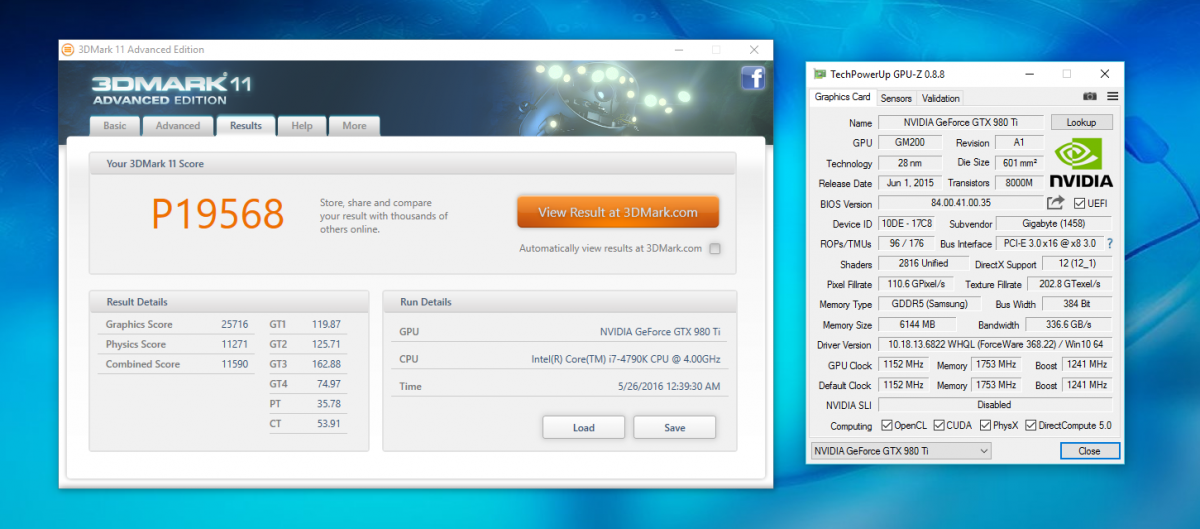This screenshot has height=529, width=1200.
Task: Select the Results tab in 3DMark
Action: pyautogui.click(x=246, y=125)
